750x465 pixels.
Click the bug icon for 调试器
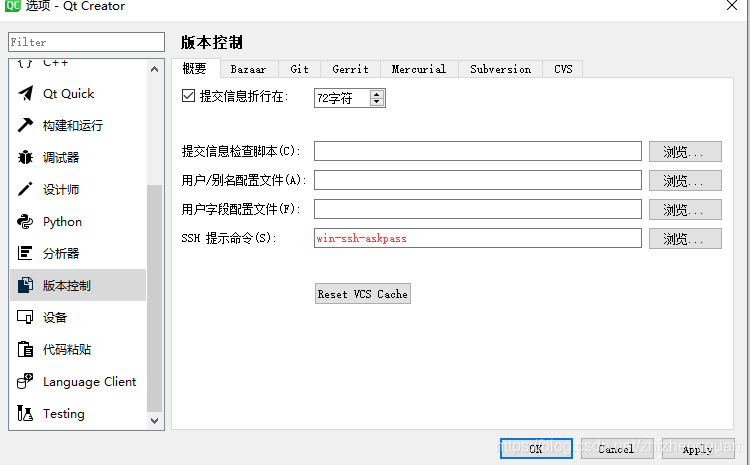[x=25, y=157]
